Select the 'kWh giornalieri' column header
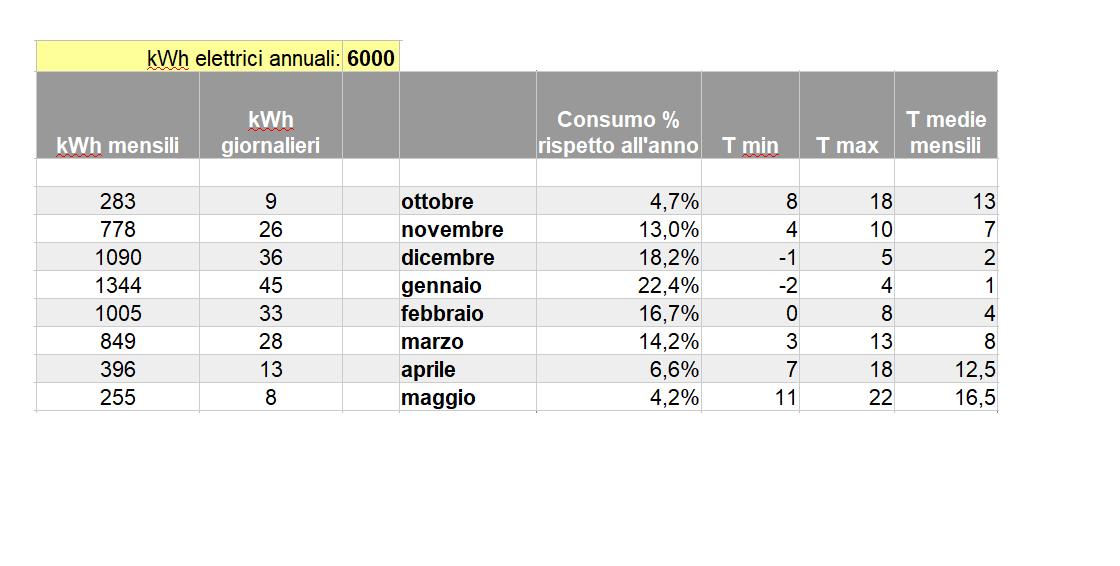The width and height of the screenshot is (1120, 566). pyautogui.click(x=271, y=115)
